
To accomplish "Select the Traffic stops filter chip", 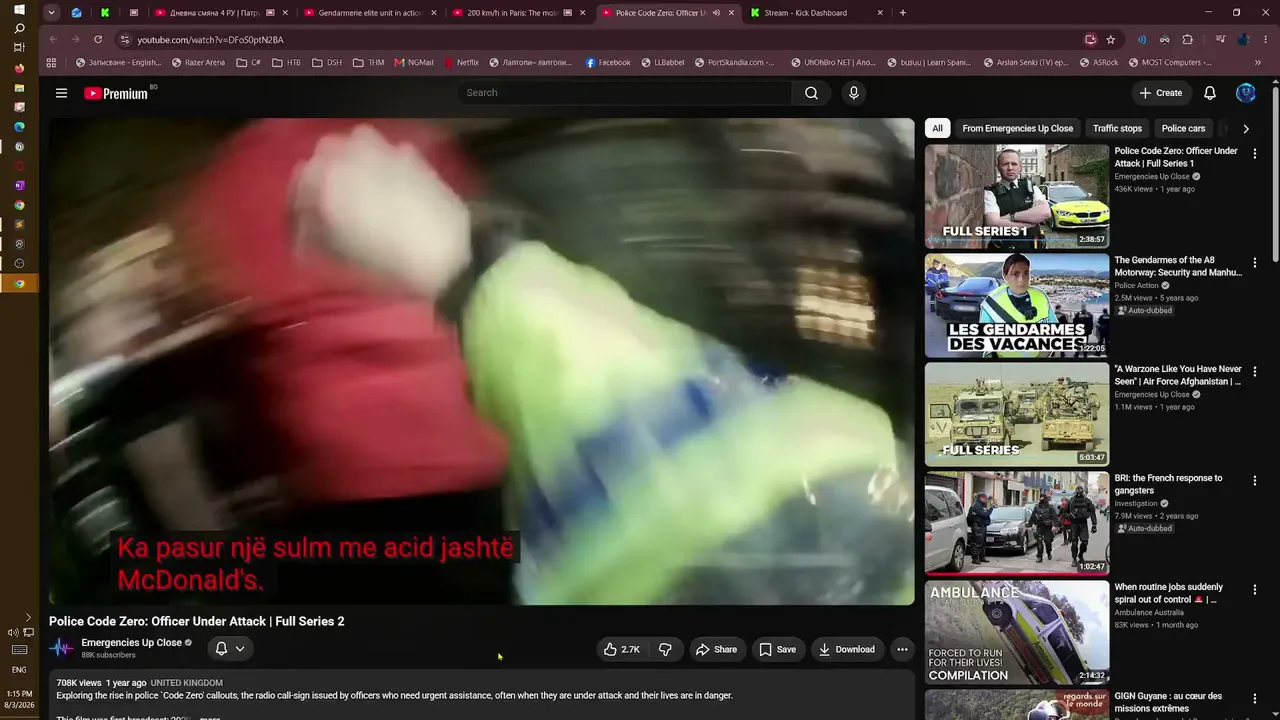I will 1117,128.
